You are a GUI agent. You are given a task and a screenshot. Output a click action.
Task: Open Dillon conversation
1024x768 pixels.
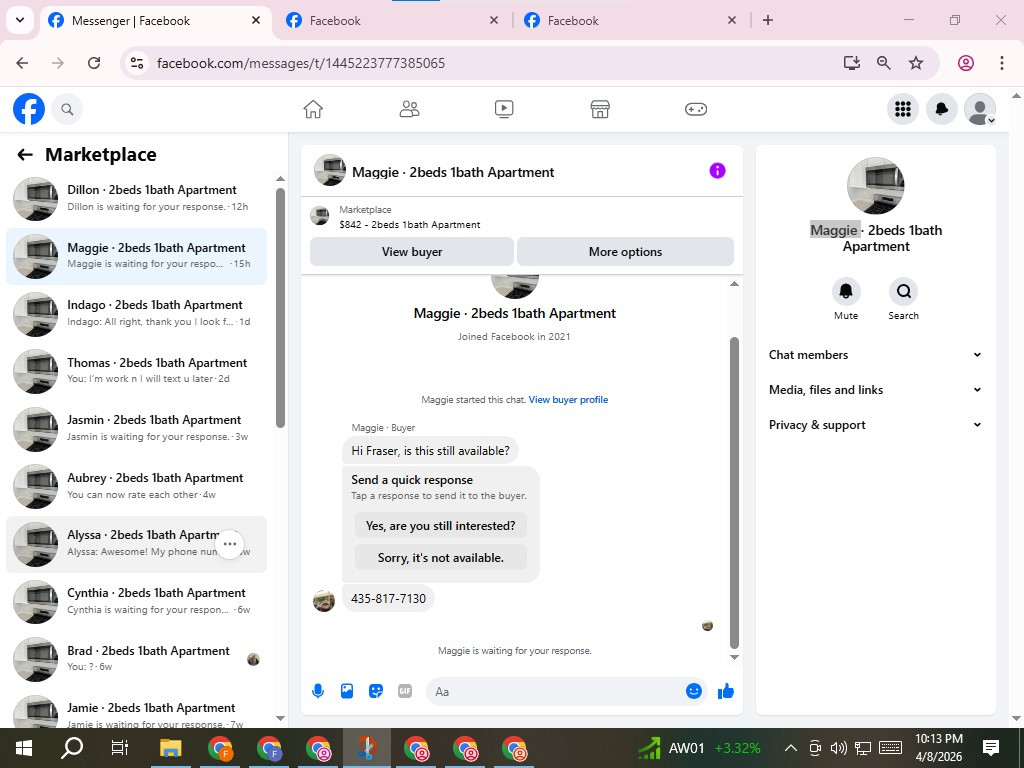pos(136,199)
